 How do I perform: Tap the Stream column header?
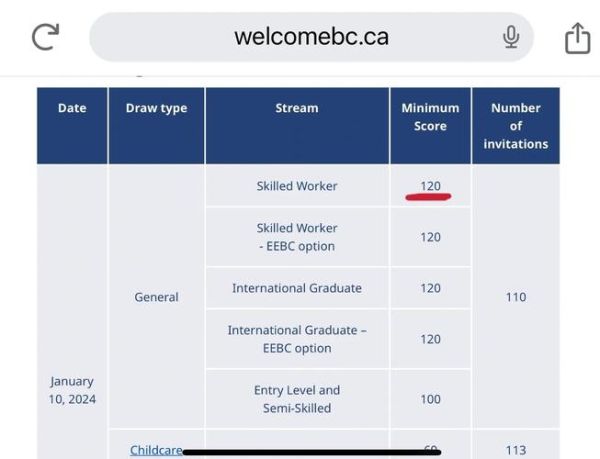[x=297, y=108]
